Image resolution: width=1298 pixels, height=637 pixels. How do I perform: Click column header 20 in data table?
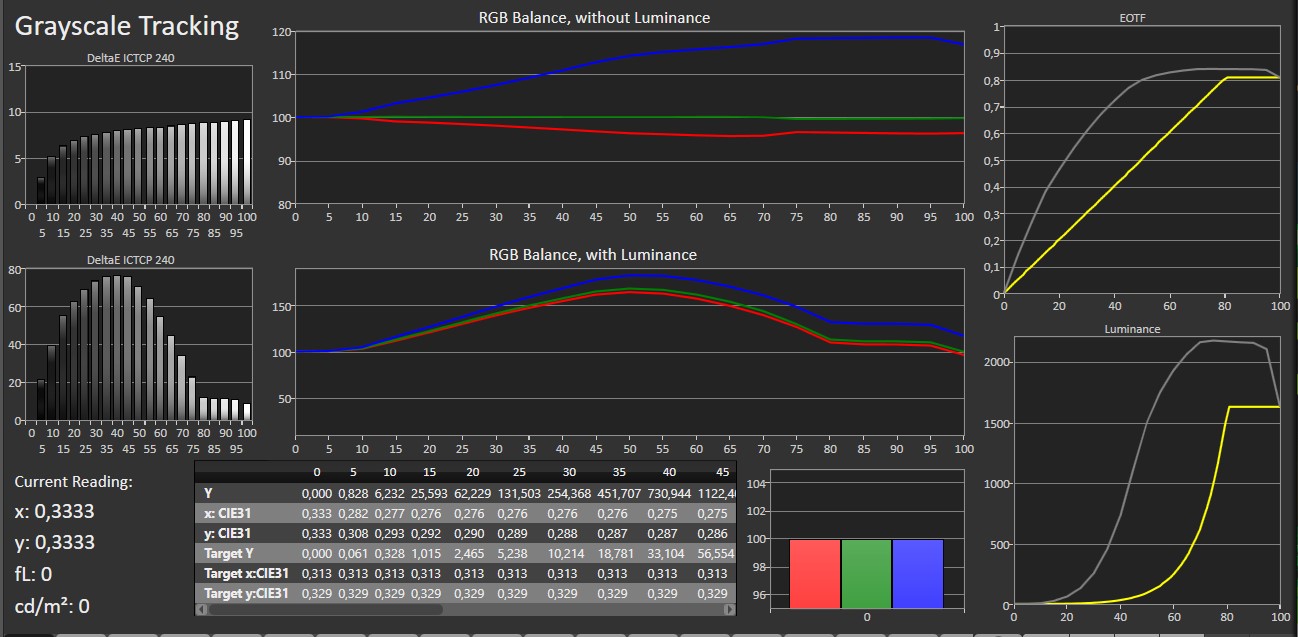click(x=469, y=472)
